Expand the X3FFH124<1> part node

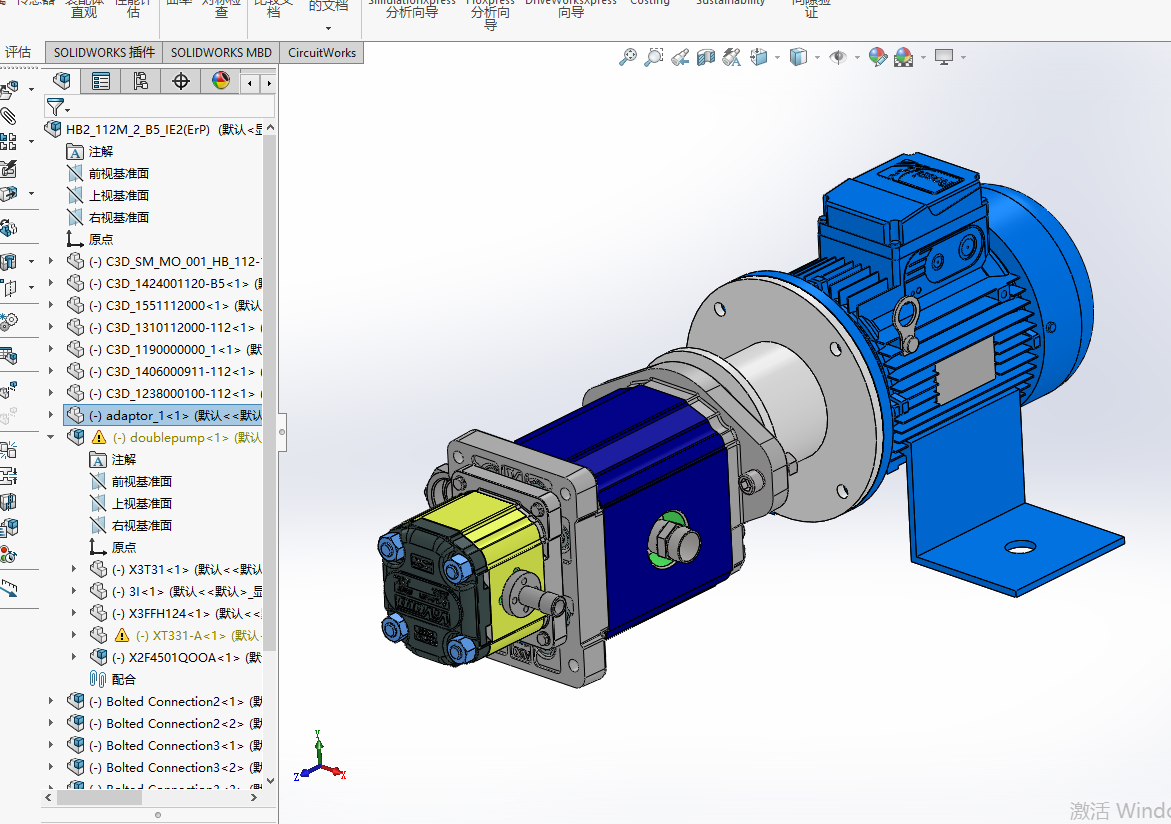pos(73,613)
